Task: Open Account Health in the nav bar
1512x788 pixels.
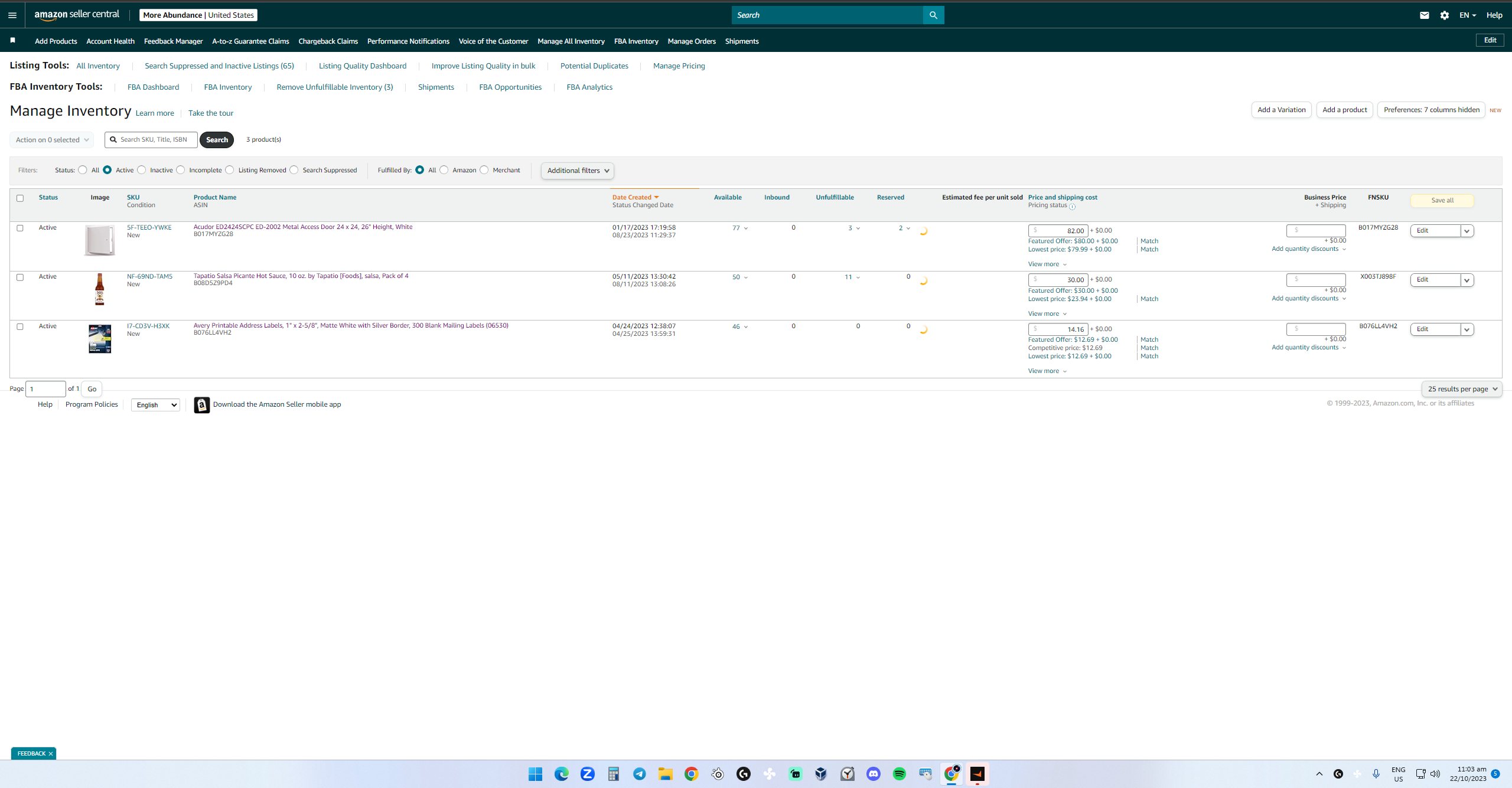Action: (110, 41)
